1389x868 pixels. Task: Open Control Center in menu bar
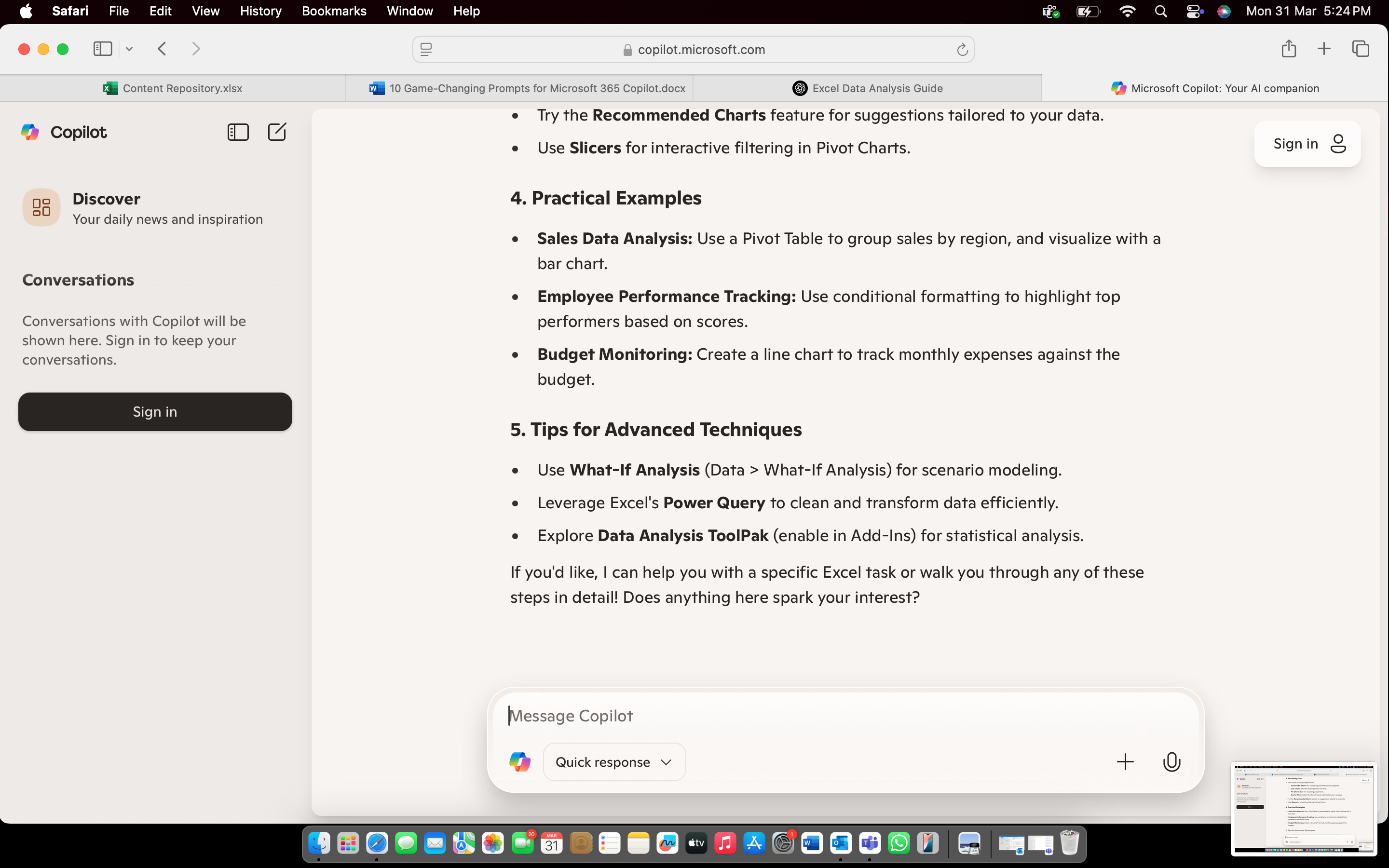pos(1194,12)
